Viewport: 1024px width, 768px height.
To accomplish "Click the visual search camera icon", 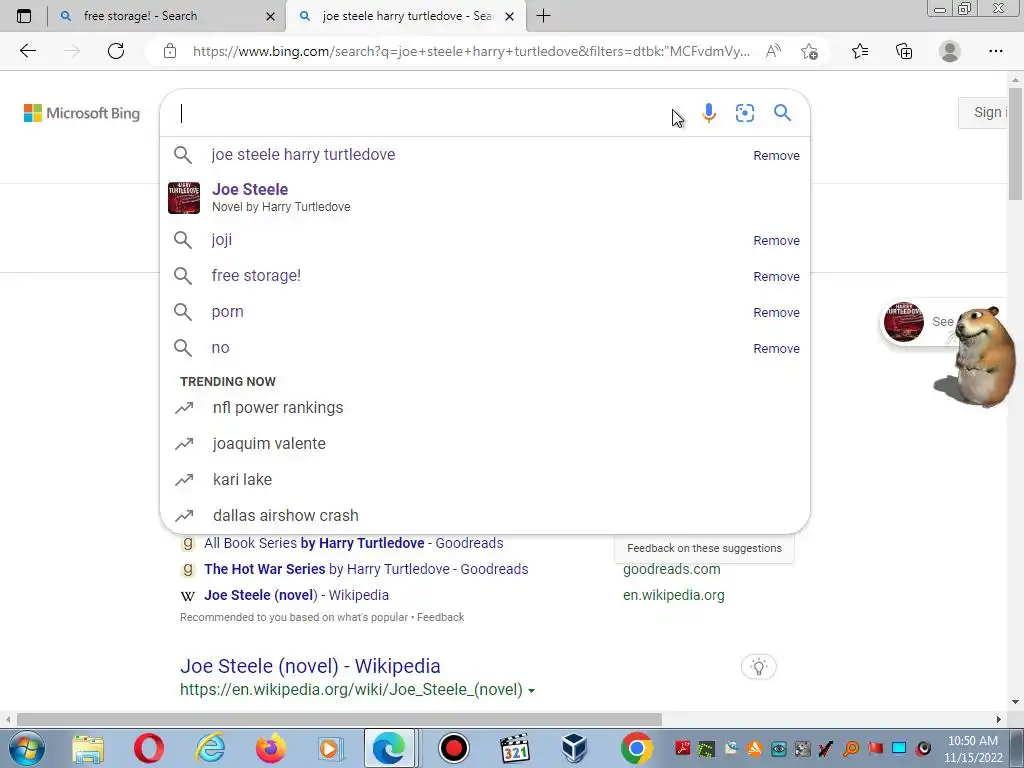I will (x=744, y=113).
